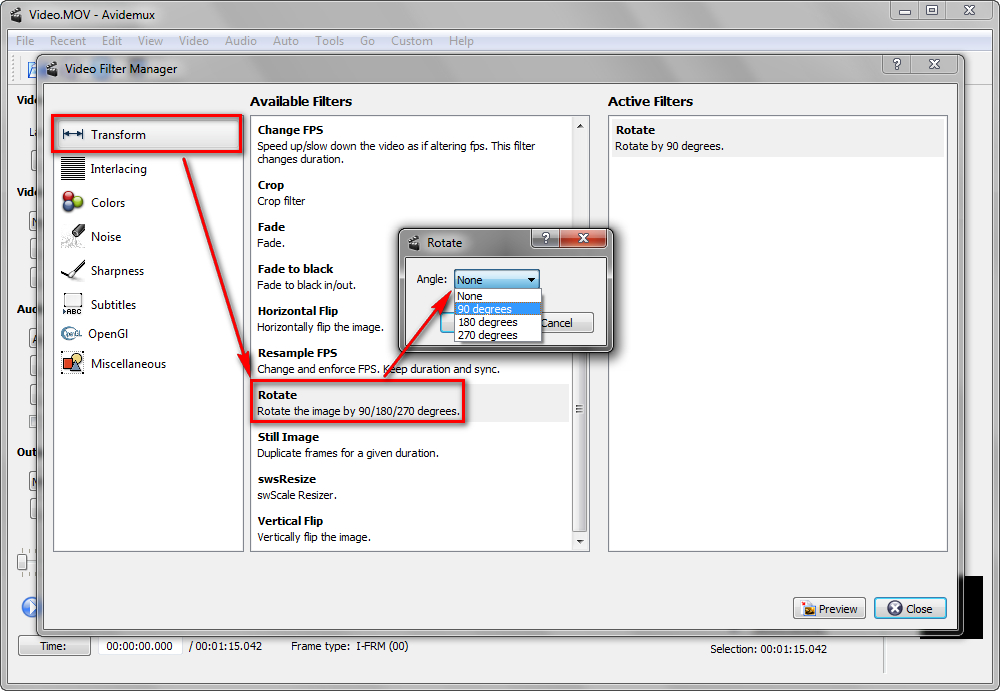
Task: Open the Video menu
Action: pyautogui.click(x=193, y=41)
